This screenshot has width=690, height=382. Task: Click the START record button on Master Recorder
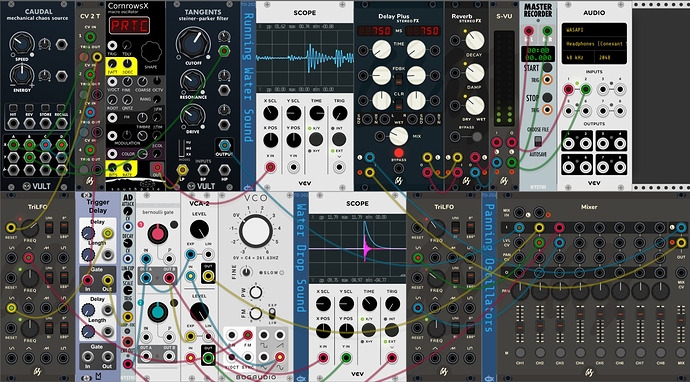[547, 68]
